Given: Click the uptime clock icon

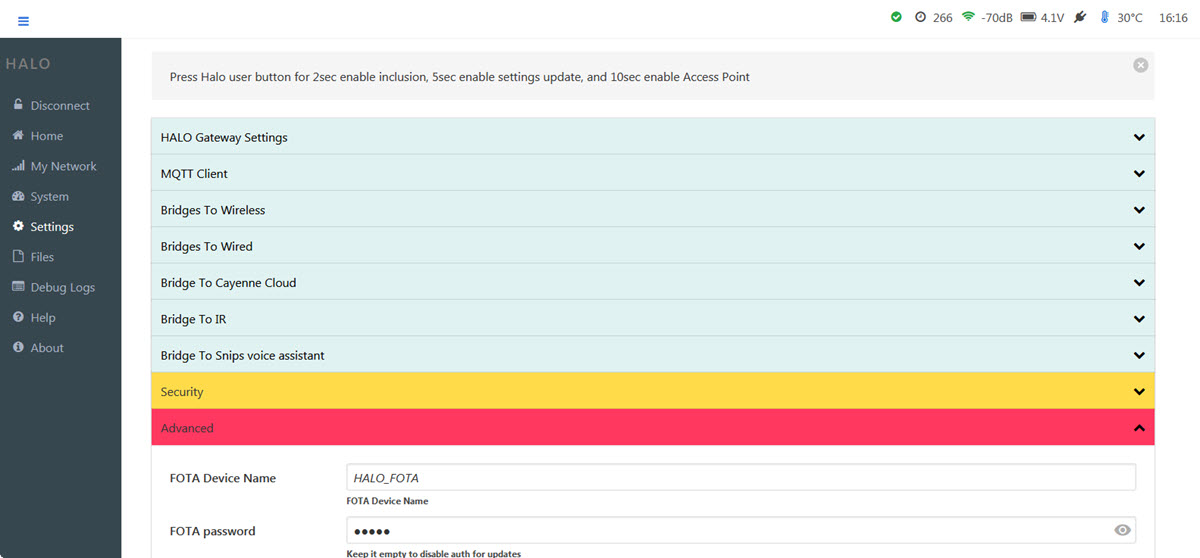Looking at the screenshot, I should pos(920,17).
